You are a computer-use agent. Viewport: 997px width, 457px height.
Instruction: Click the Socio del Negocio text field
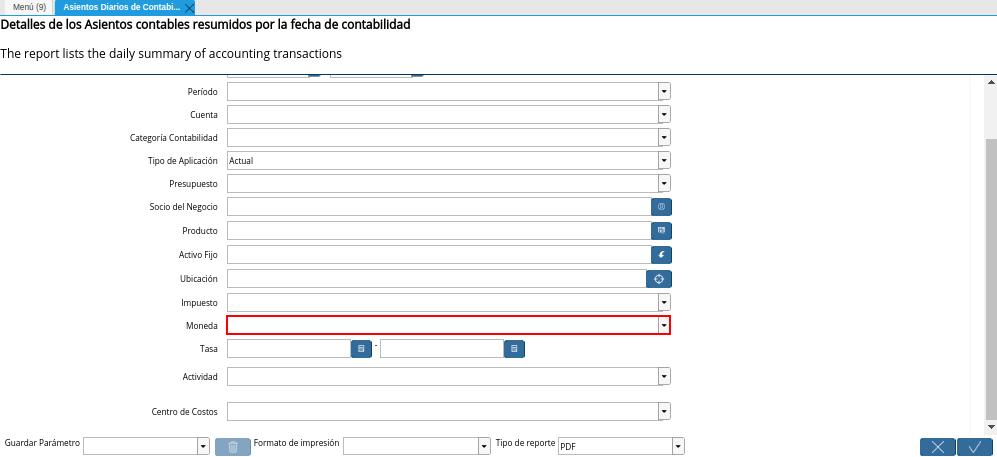point(439,207)
